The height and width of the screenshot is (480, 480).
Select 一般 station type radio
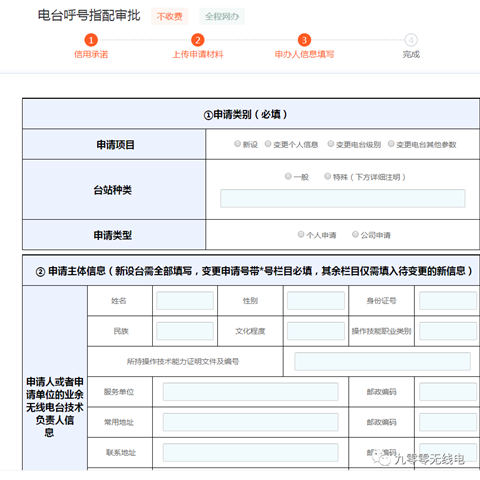[x=288, y=176]
